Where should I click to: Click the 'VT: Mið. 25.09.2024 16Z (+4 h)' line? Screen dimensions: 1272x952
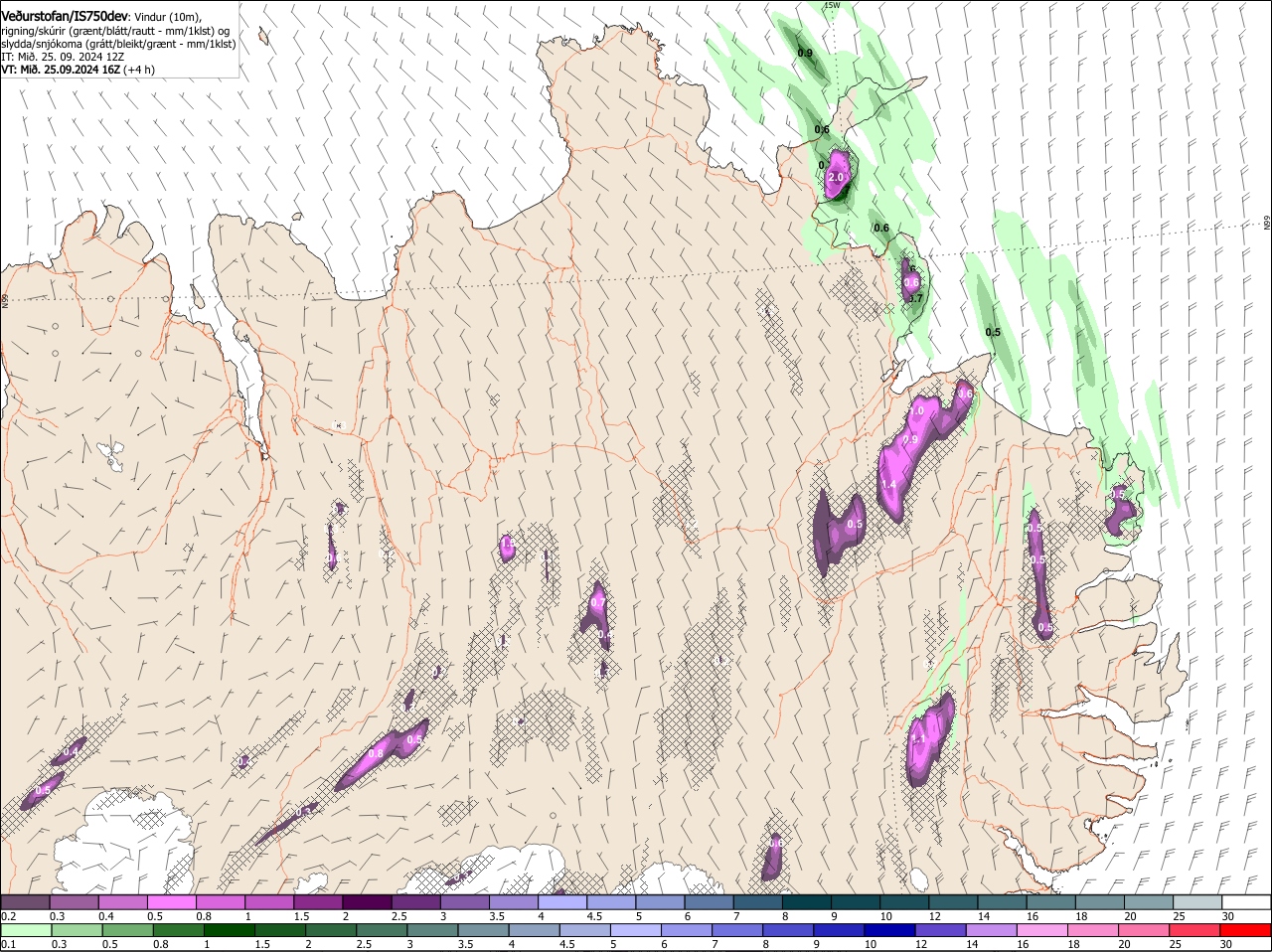(x=78, y=70)
